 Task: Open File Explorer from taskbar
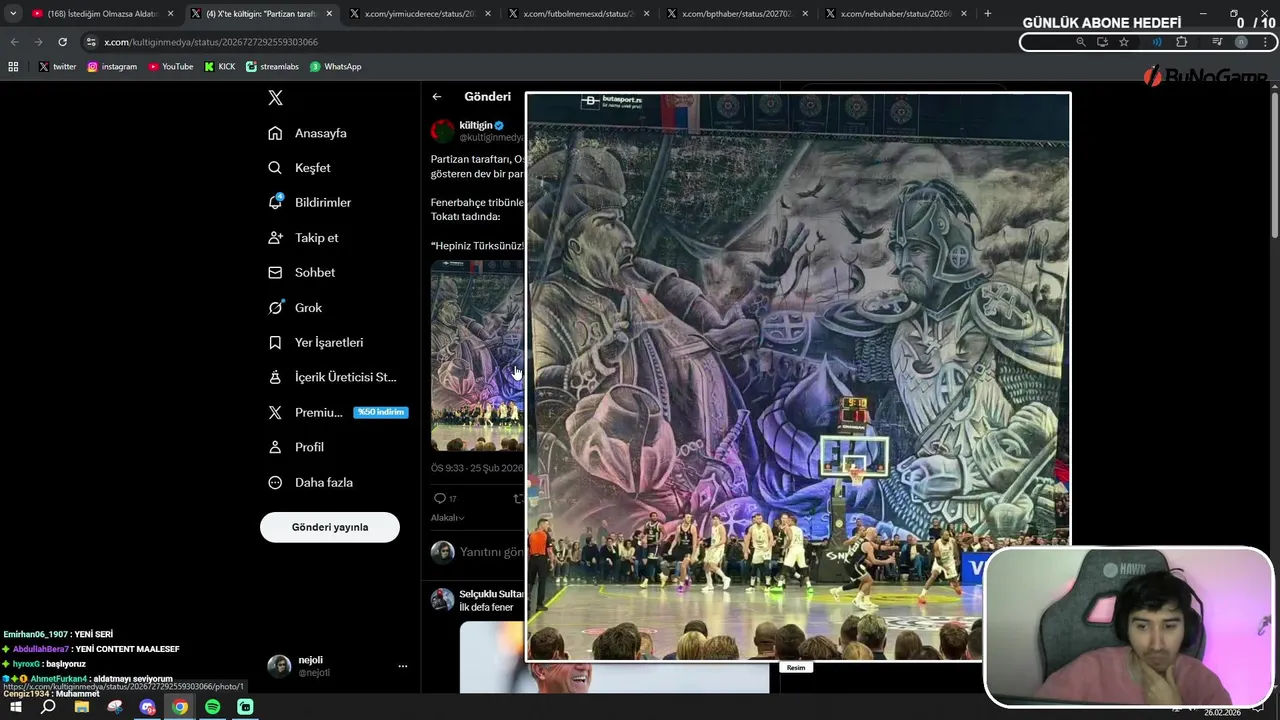pyautogui.click(x=82, y=707)
